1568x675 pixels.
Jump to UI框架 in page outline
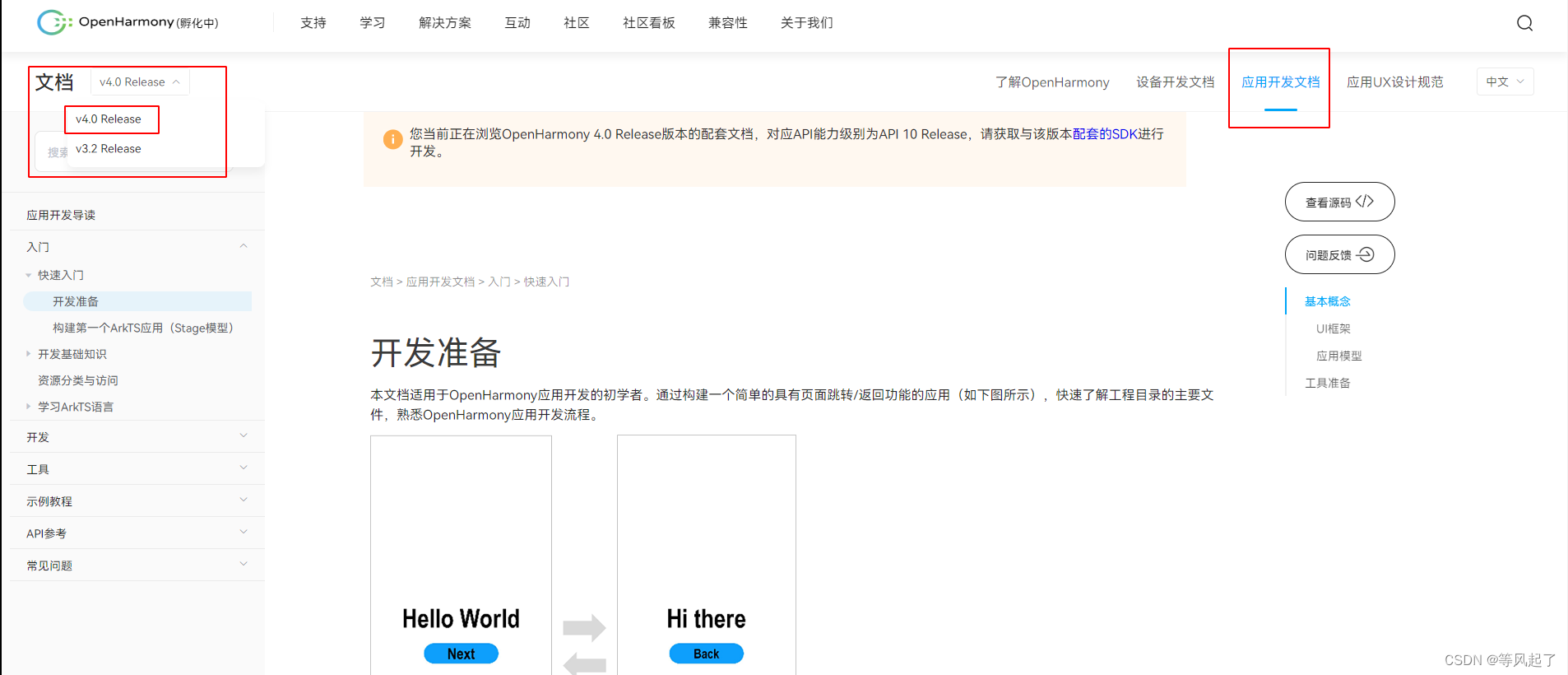click(1334, 328)
